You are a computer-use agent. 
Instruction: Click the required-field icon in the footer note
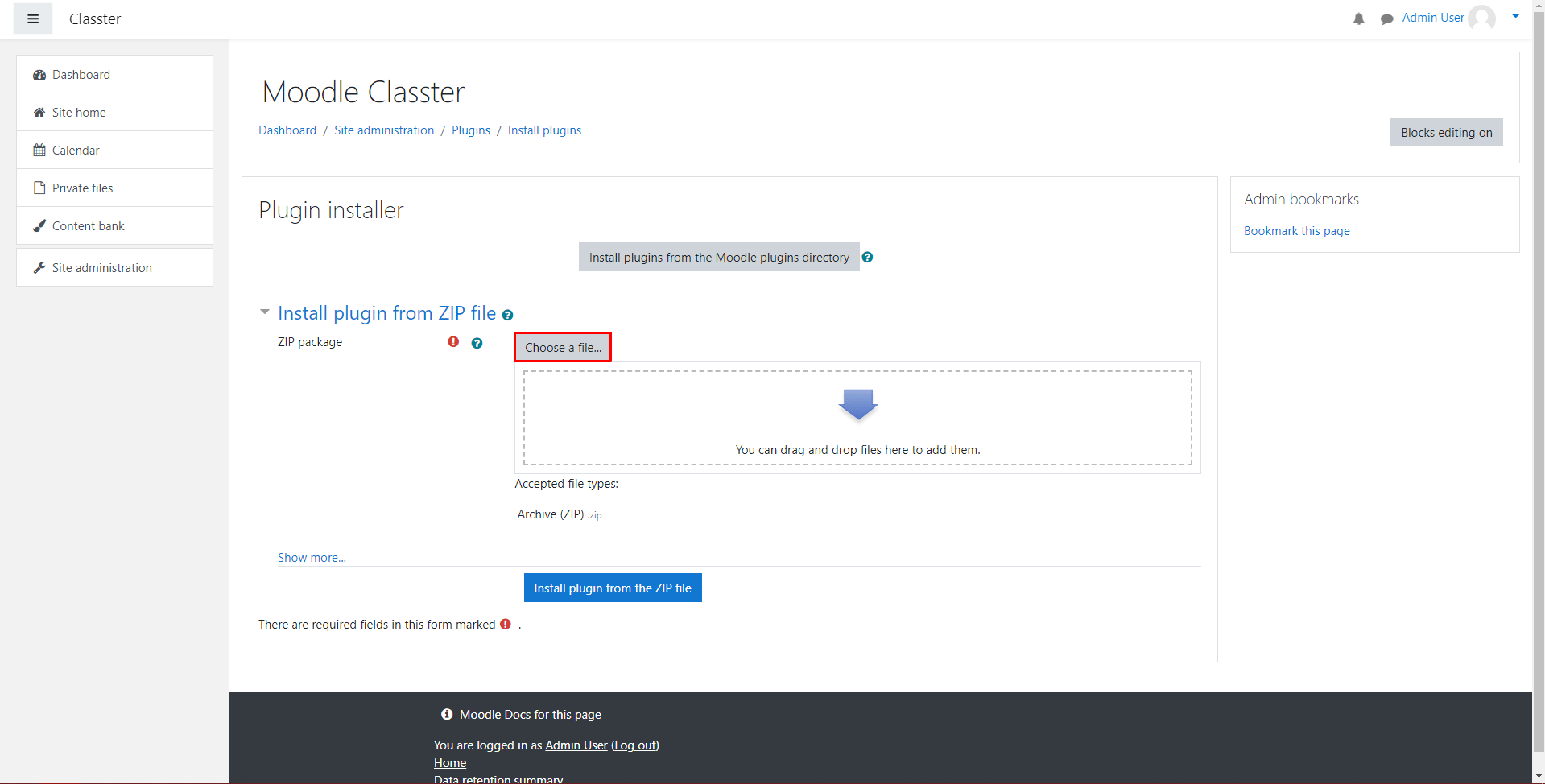click(506, 624)
